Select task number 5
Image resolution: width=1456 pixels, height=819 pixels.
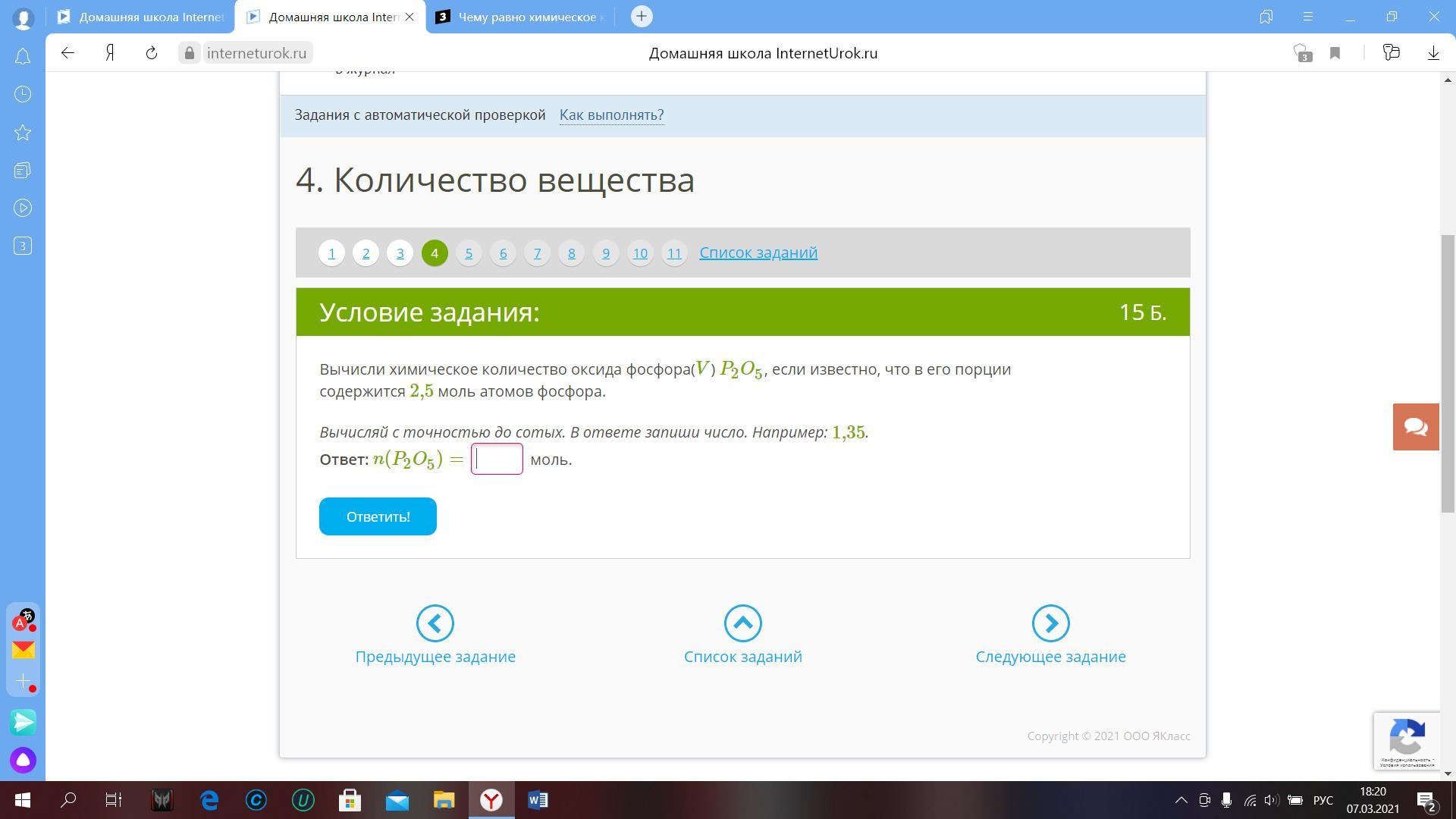[469, 253]
